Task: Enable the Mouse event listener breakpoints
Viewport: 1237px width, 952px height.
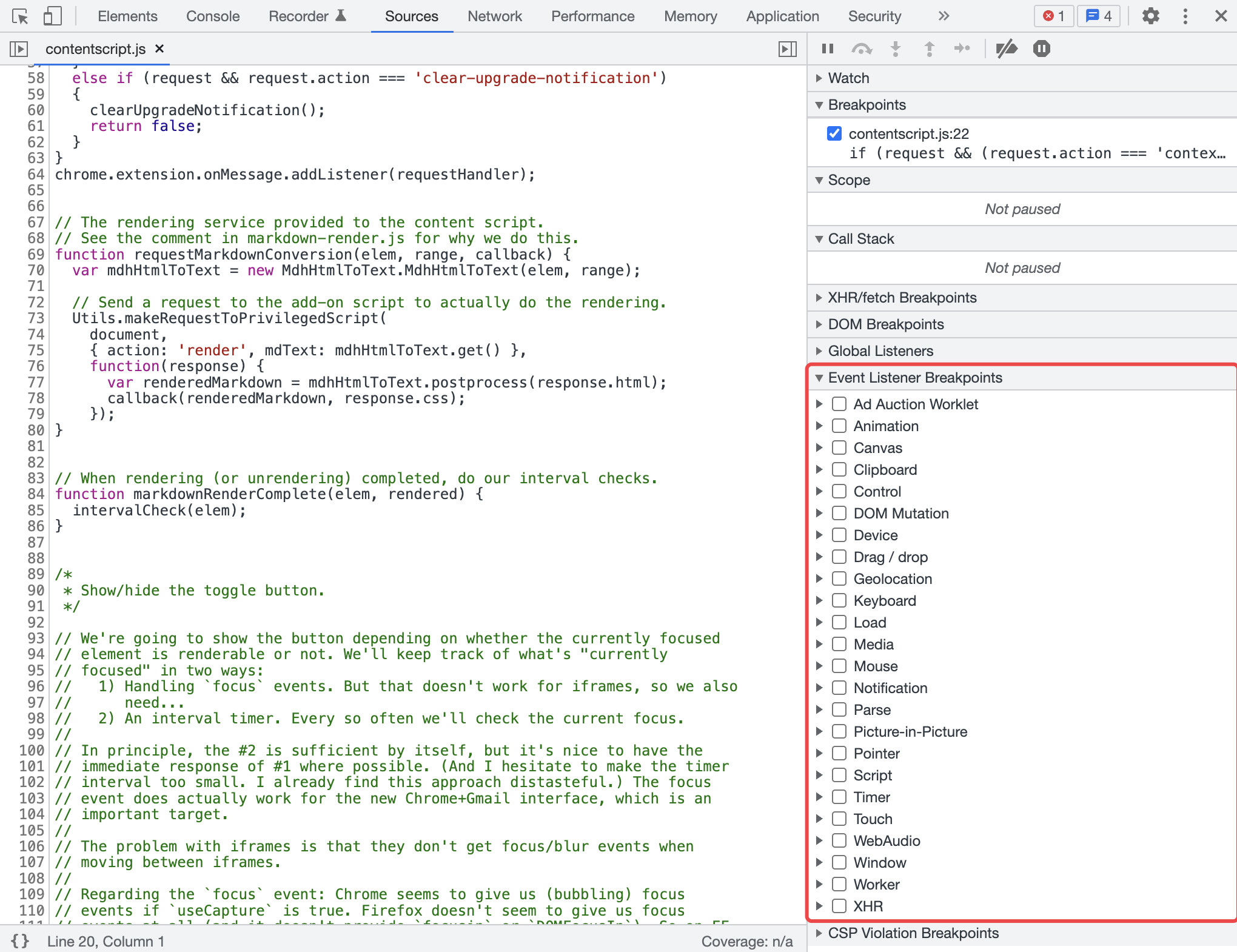Action: [x=839, y=666]
